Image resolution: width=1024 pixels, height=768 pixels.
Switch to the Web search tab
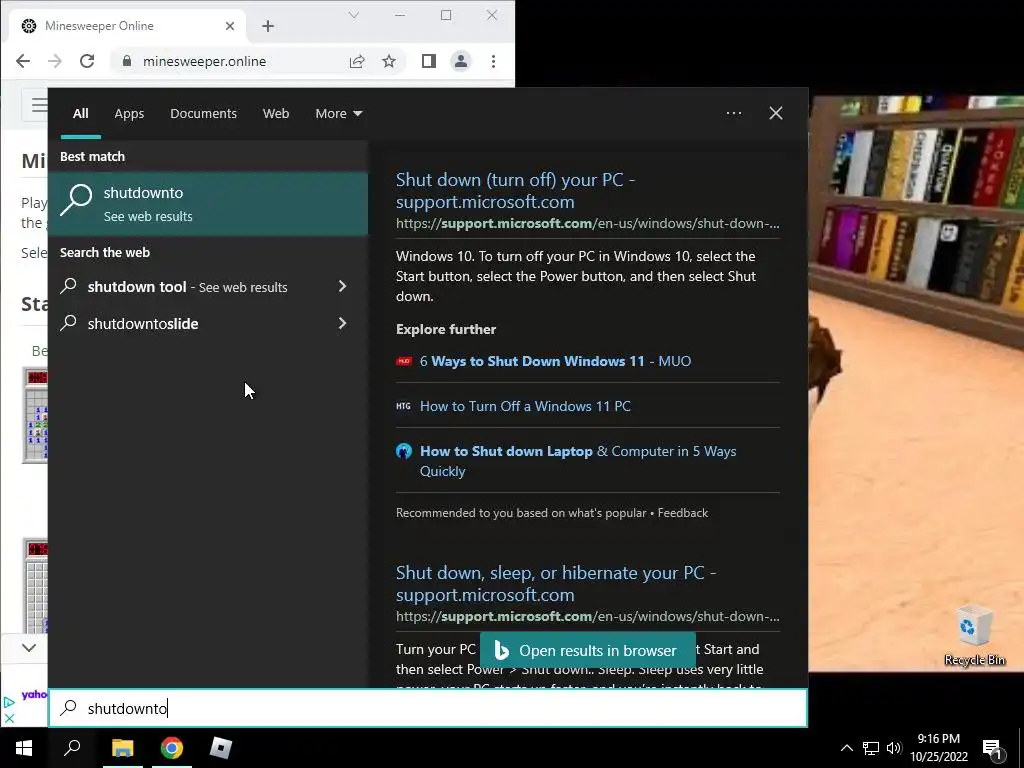pos(276,114)
